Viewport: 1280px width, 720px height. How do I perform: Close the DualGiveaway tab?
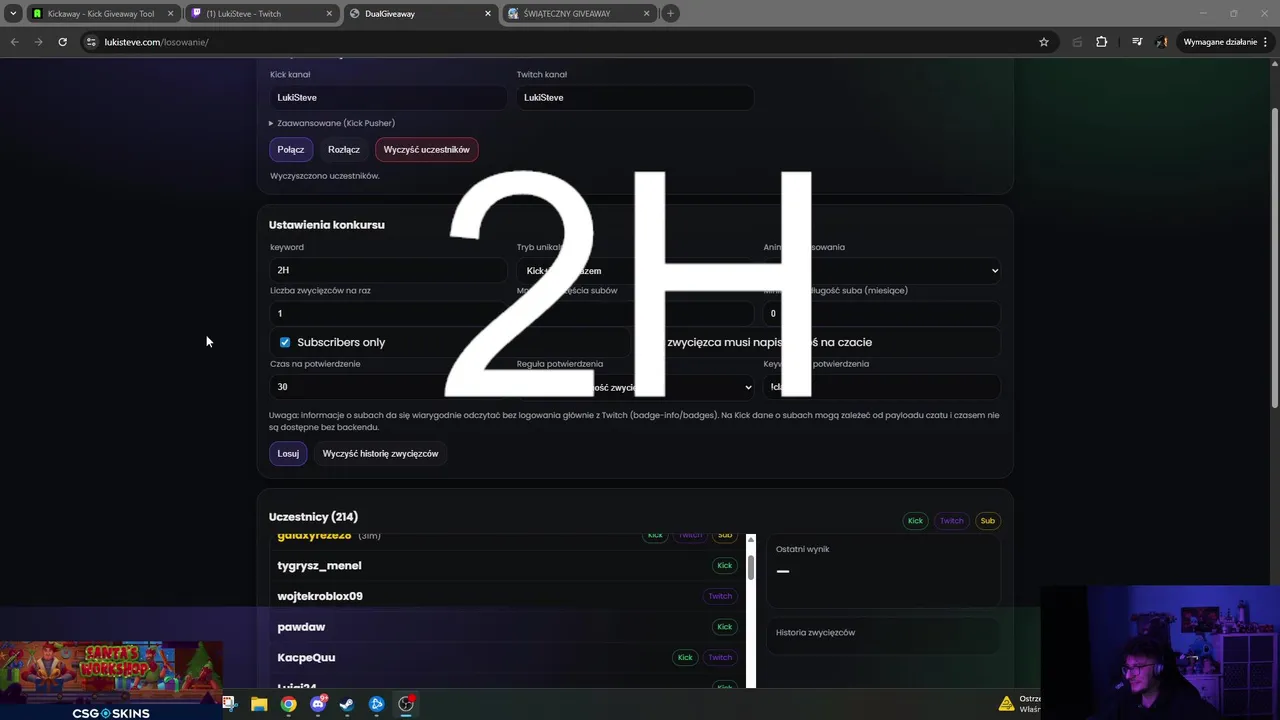(488, 14)
